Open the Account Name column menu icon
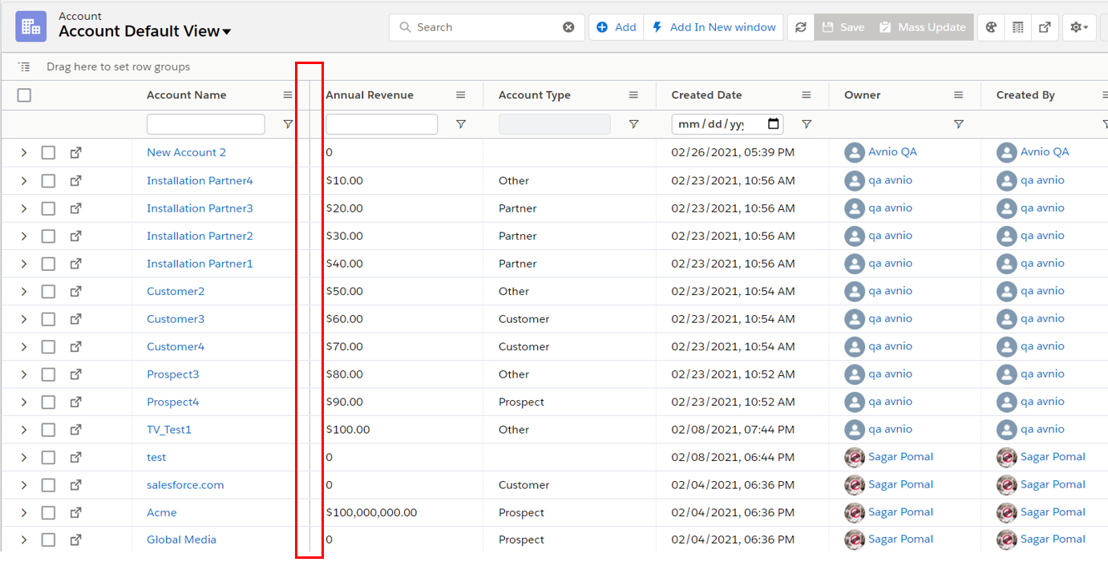Viewport: 1108px width, 564px height. tap(288, 95)
